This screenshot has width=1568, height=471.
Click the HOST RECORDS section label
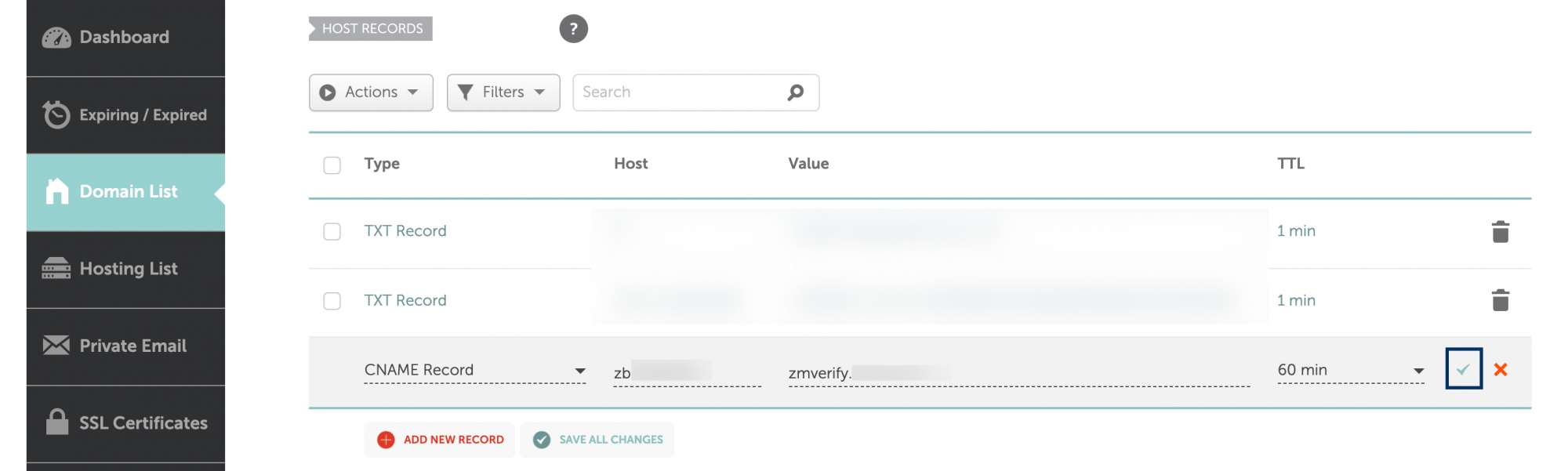pyautogui.click(x=371, y=29)
